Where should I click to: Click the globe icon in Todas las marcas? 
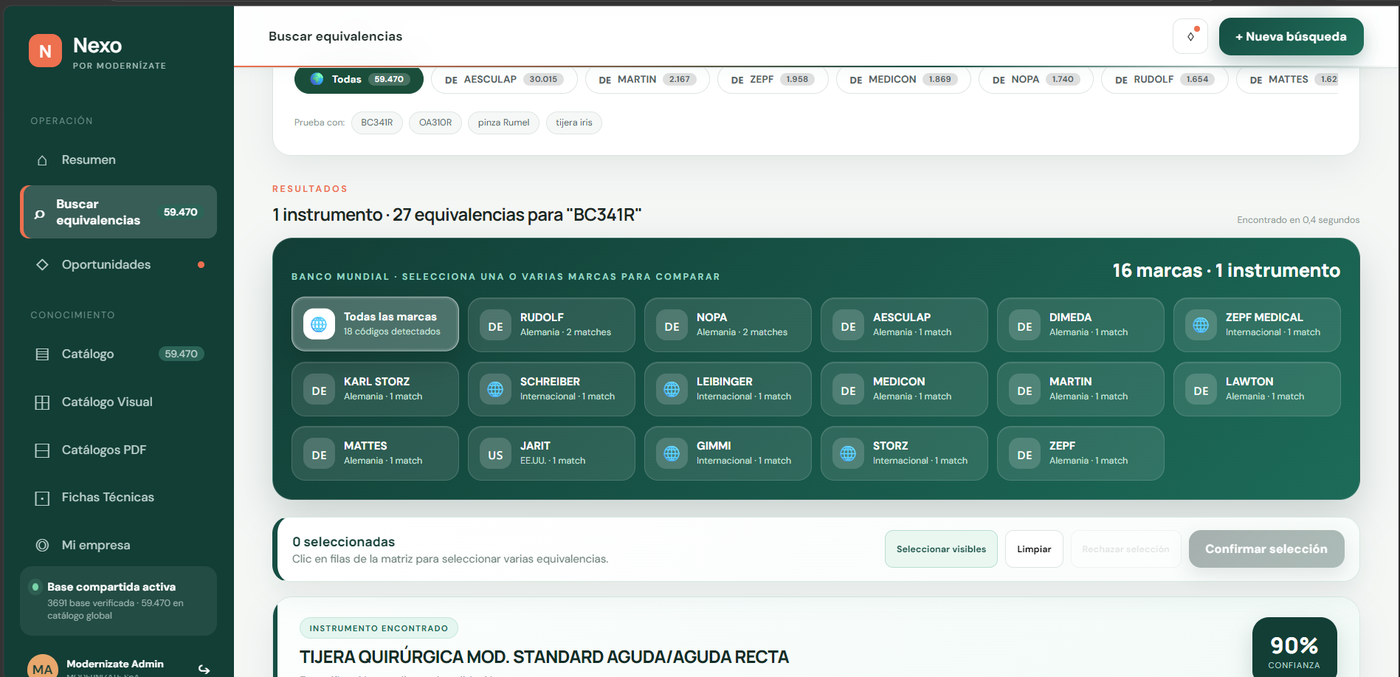click(319, 324)
